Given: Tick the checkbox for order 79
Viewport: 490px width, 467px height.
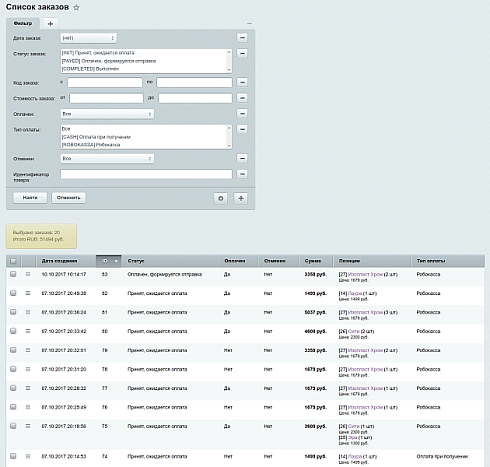Looking at the screenshot, I should pyautogui.click(x=13, y=350).
